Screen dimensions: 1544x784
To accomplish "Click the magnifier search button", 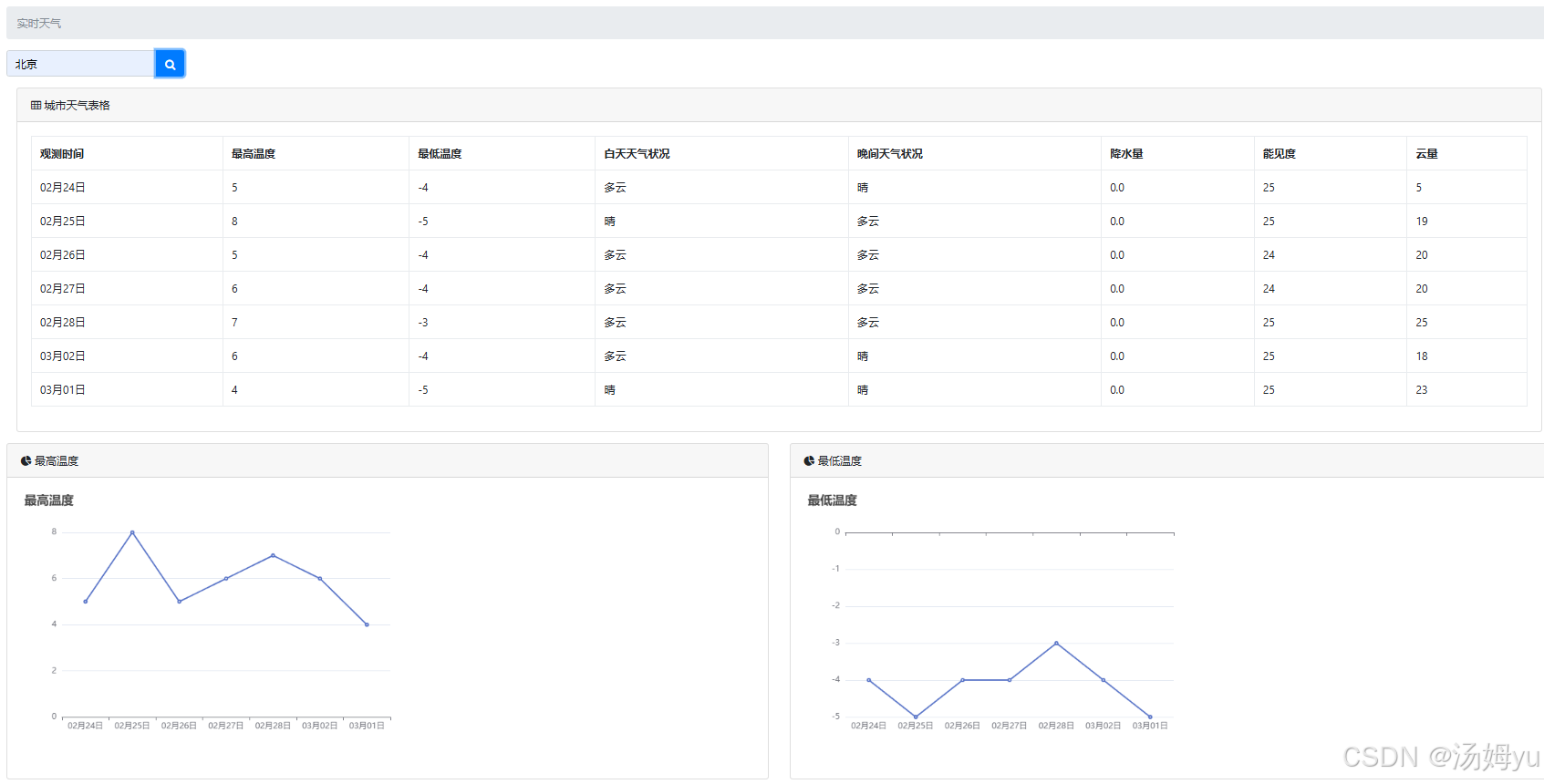I will point(170,64).
